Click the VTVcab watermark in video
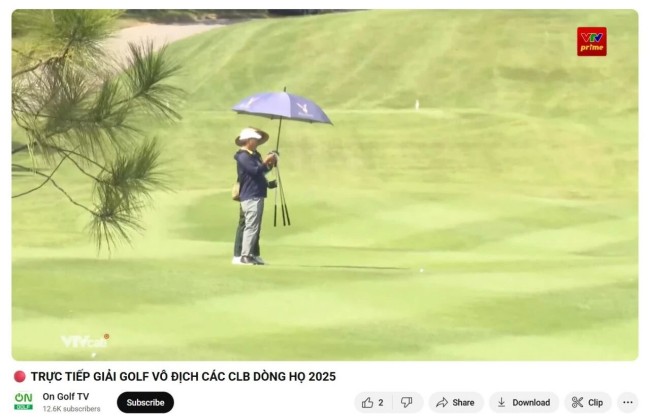Image resolution: width=650 pixels, height=418 pixels. point(85,341)
